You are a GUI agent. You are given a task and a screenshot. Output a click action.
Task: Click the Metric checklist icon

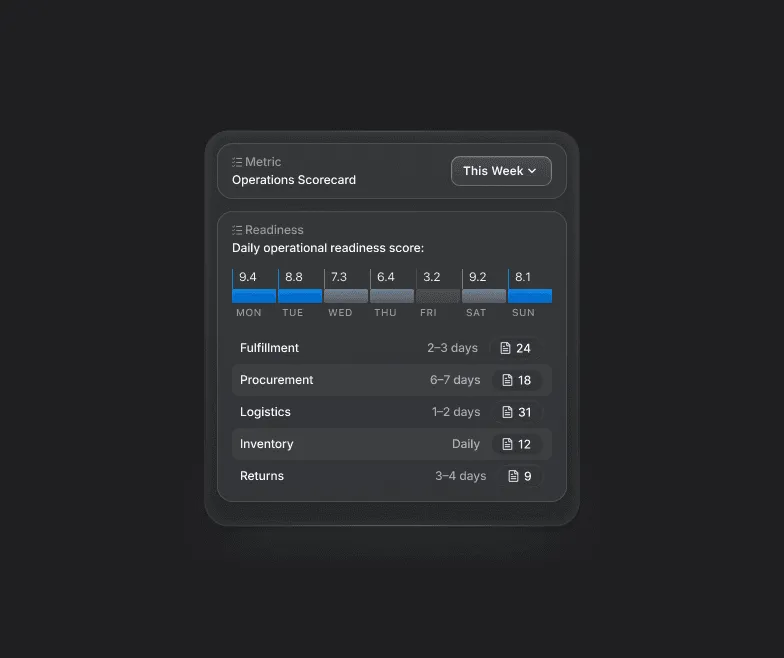(x=237, y=162)
